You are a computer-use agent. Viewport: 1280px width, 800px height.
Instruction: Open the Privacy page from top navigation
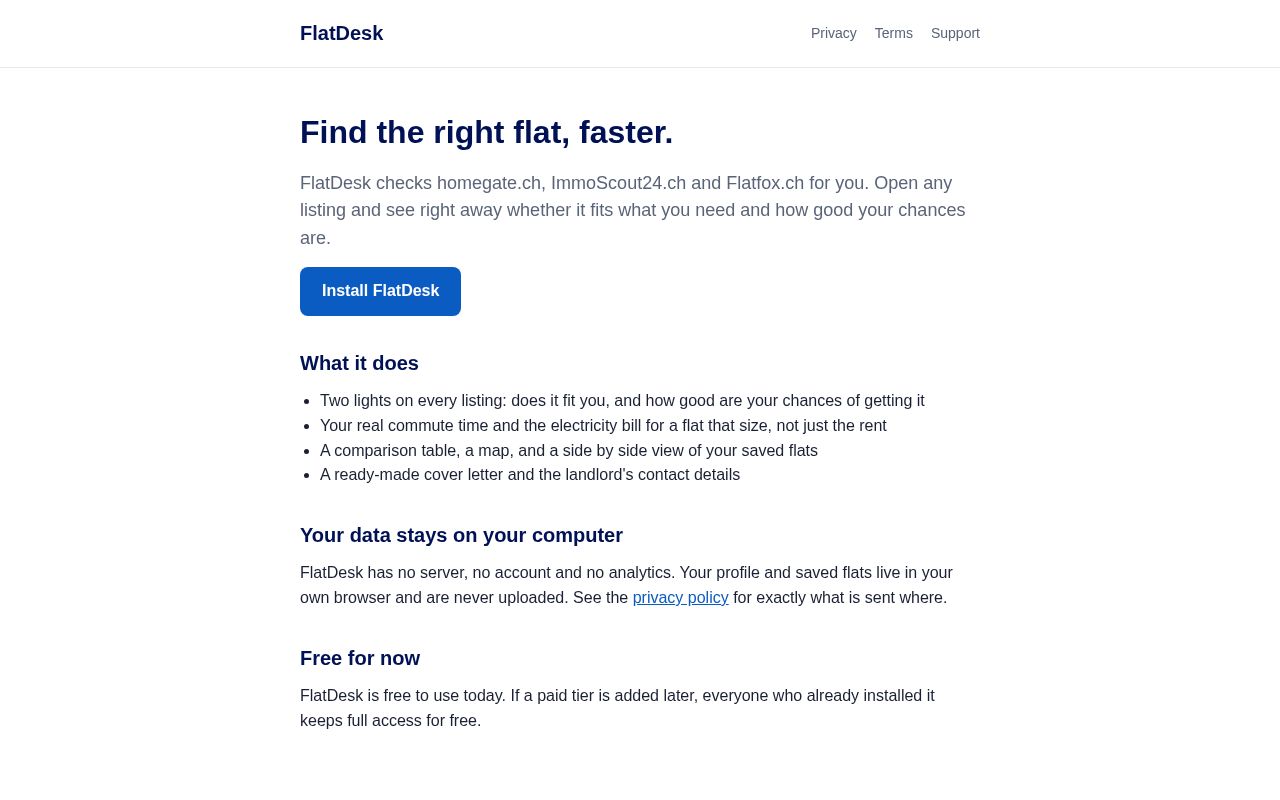833,33
